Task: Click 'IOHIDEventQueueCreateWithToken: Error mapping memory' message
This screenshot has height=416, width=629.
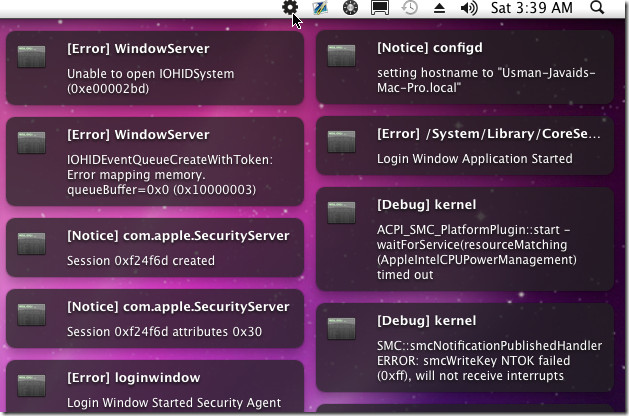Action: coord(170,175)
